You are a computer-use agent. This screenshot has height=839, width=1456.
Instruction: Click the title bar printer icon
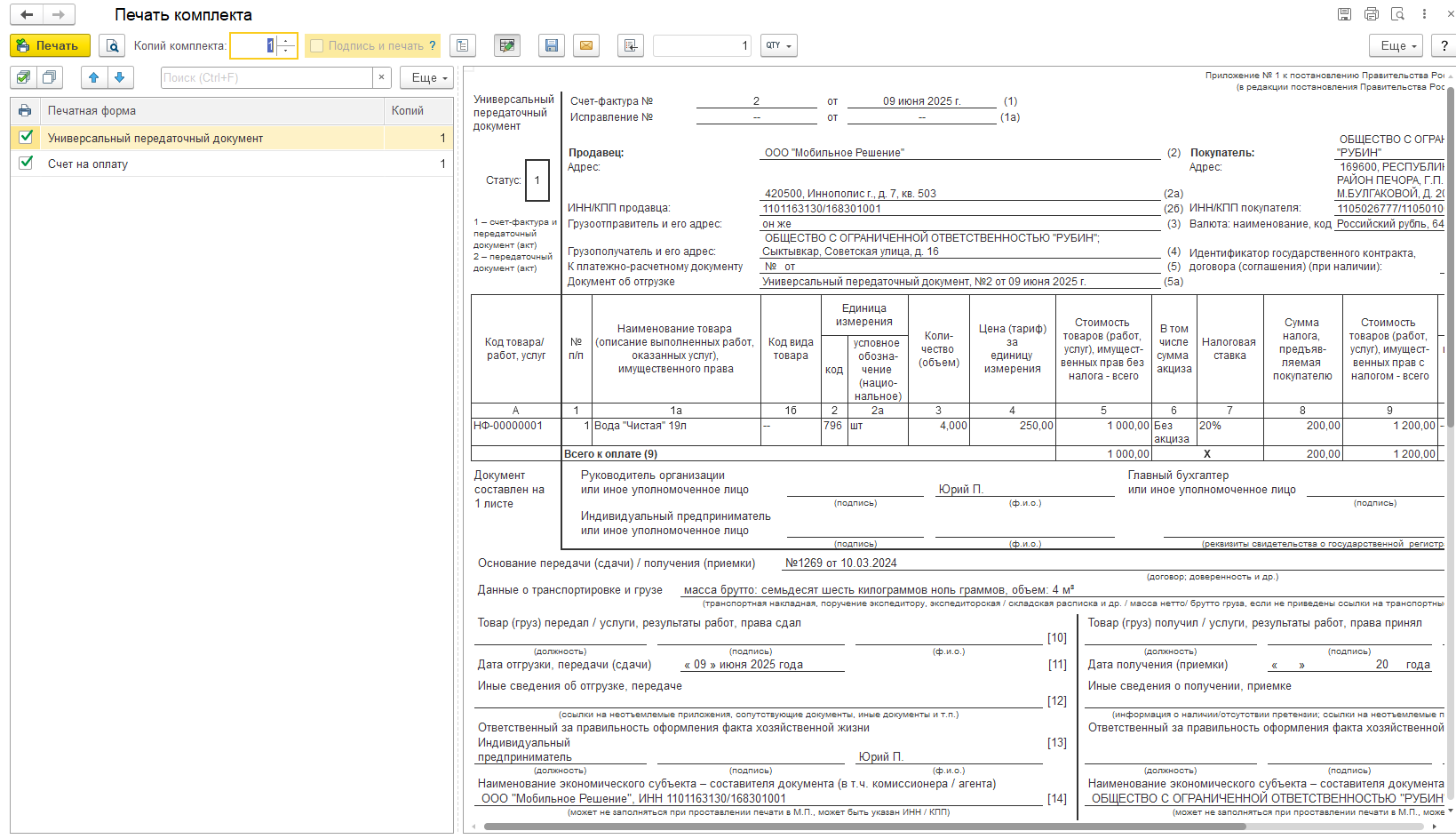(x=1372, y=14)
